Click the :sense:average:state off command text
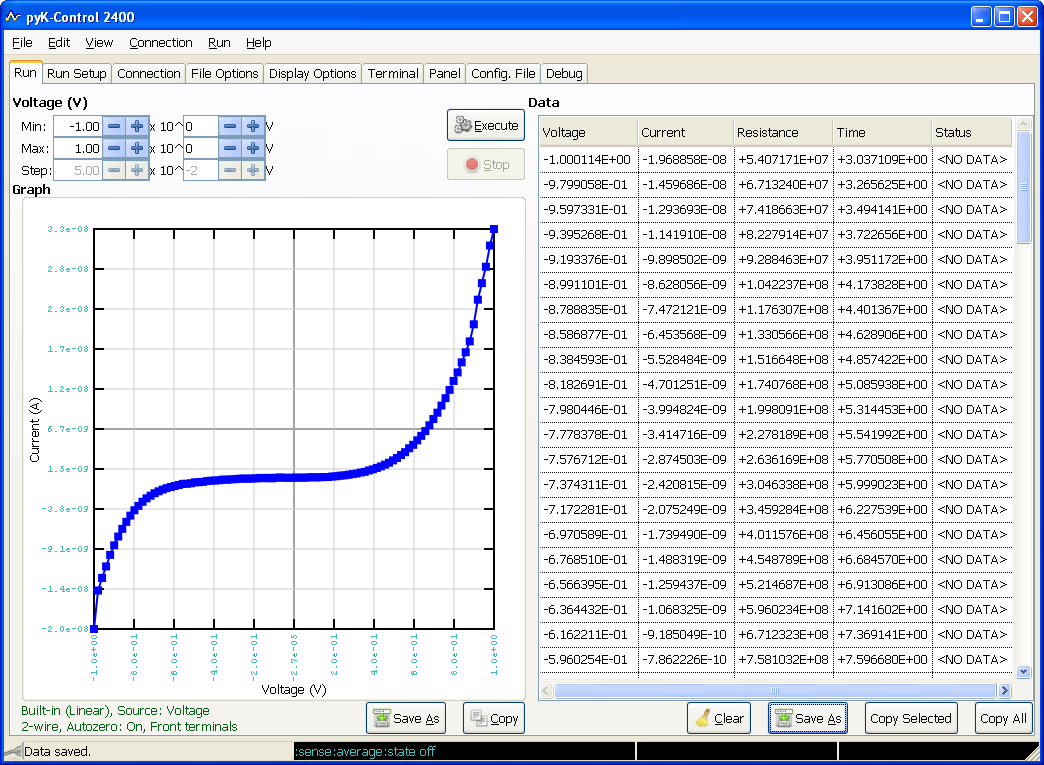Screen dimensions: 1044x765 click(x=365, y=752)
